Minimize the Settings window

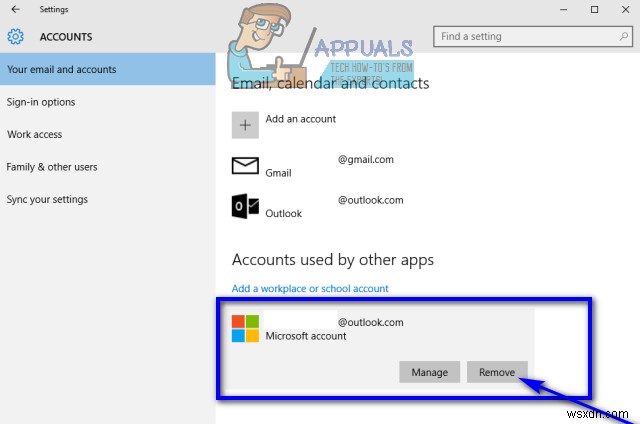coord(564,9)
